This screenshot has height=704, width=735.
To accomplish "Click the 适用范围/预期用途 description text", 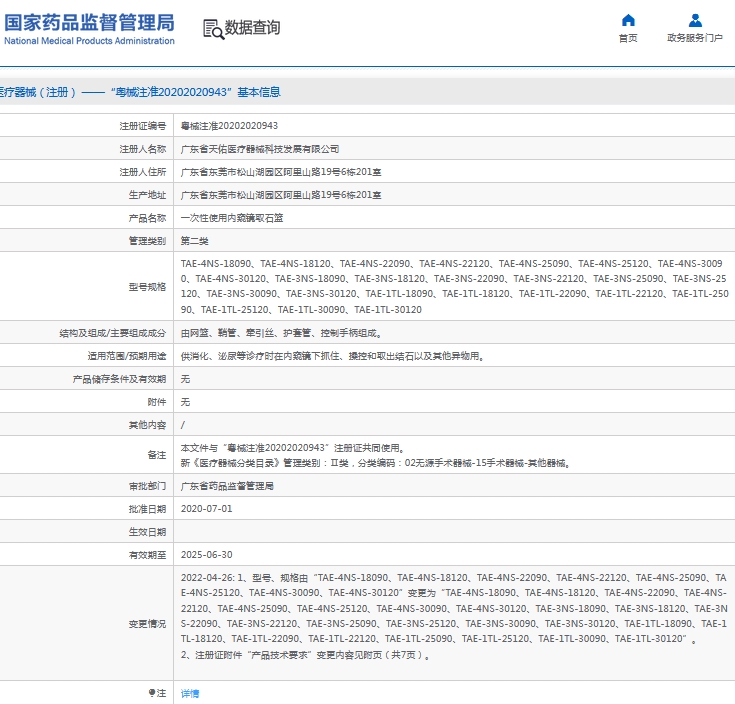I will (x=333, y=356).
